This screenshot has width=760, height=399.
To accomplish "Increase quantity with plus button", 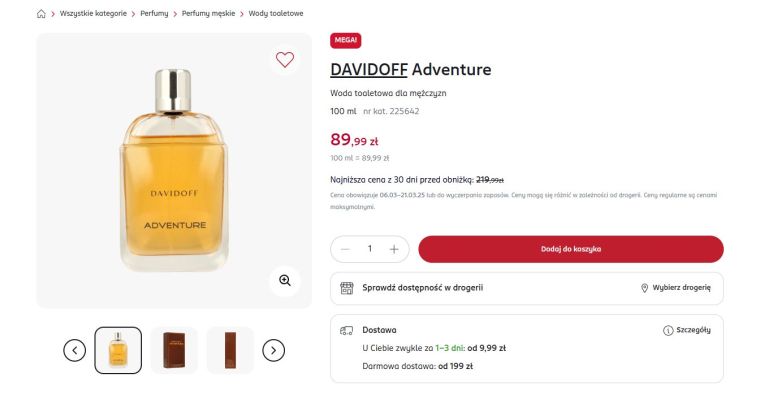I will coord(394,249).
